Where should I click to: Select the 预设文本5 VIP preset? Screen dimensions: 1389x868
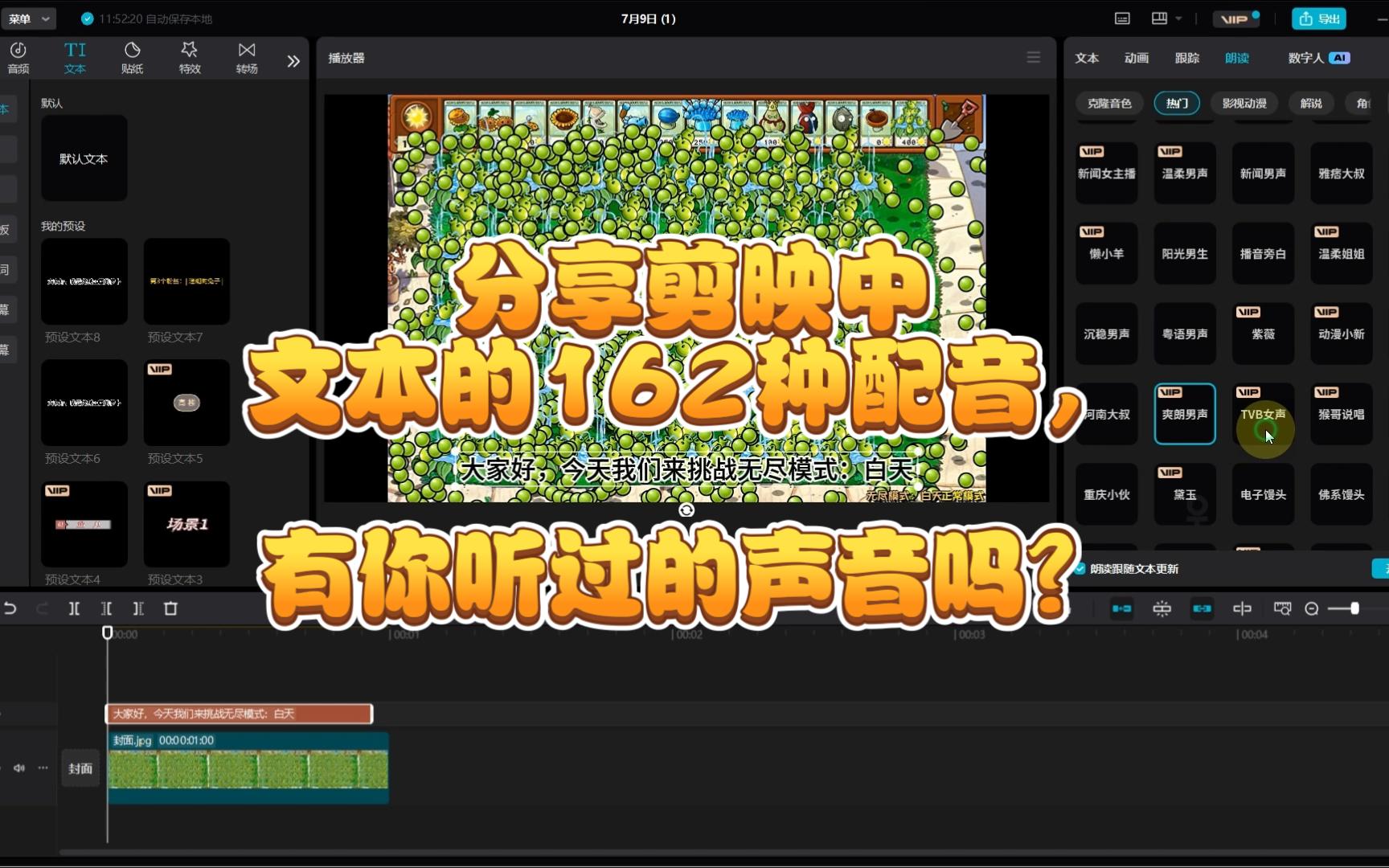click(186, 403)
